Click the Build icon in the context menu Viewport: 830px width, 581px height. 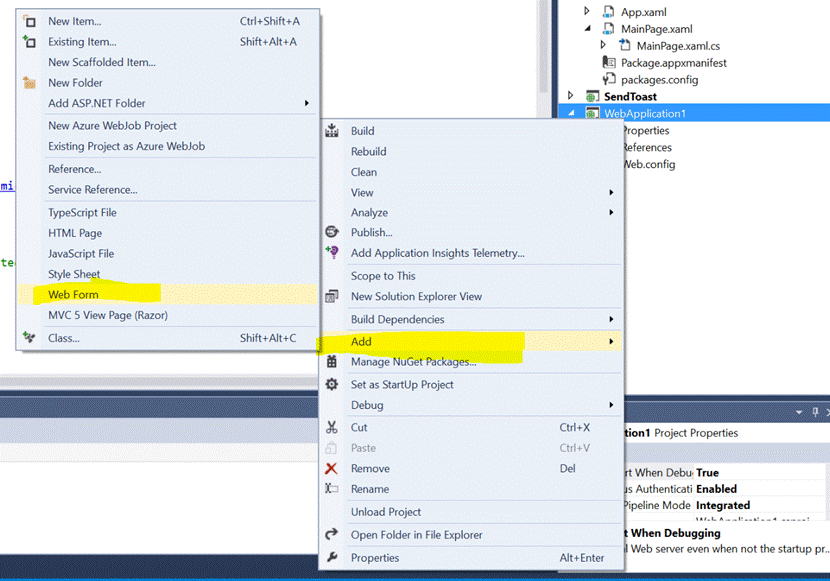[x=332, y=131]
